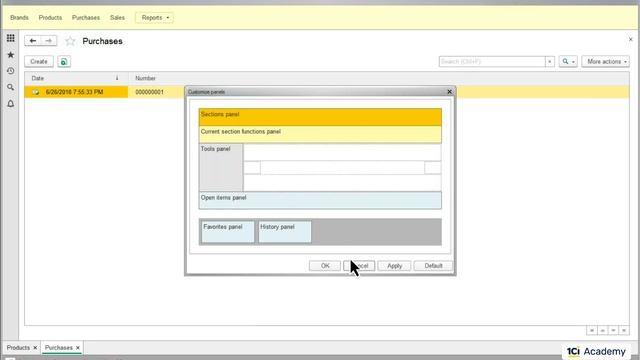Select the Open items panel block

pos(320,200)
